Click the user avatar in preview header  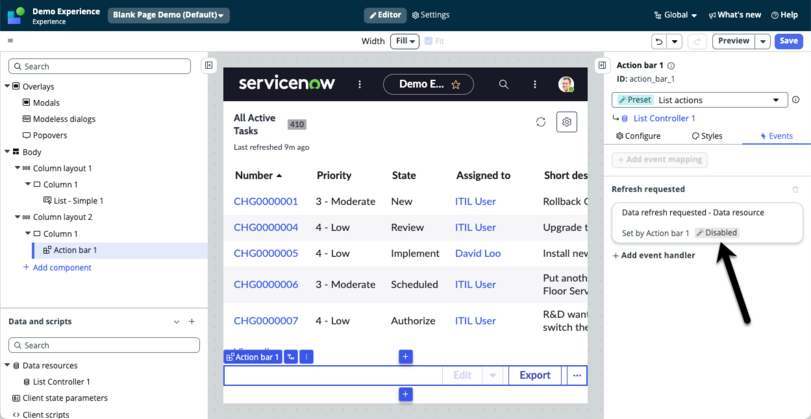coord(566,84)
